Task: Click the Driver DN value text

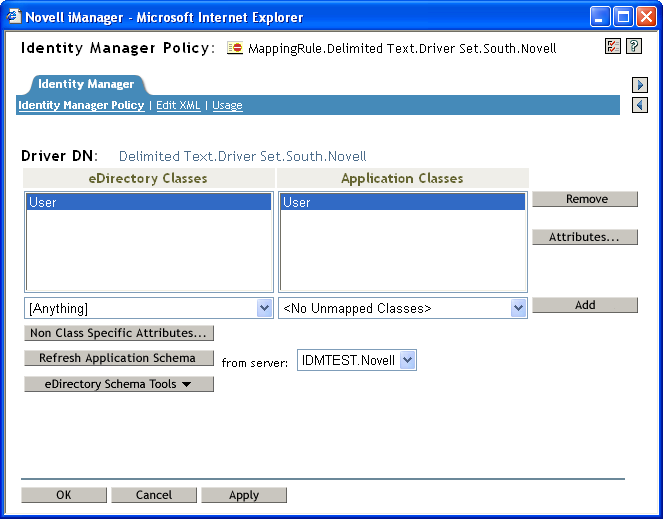Action: 242,156
